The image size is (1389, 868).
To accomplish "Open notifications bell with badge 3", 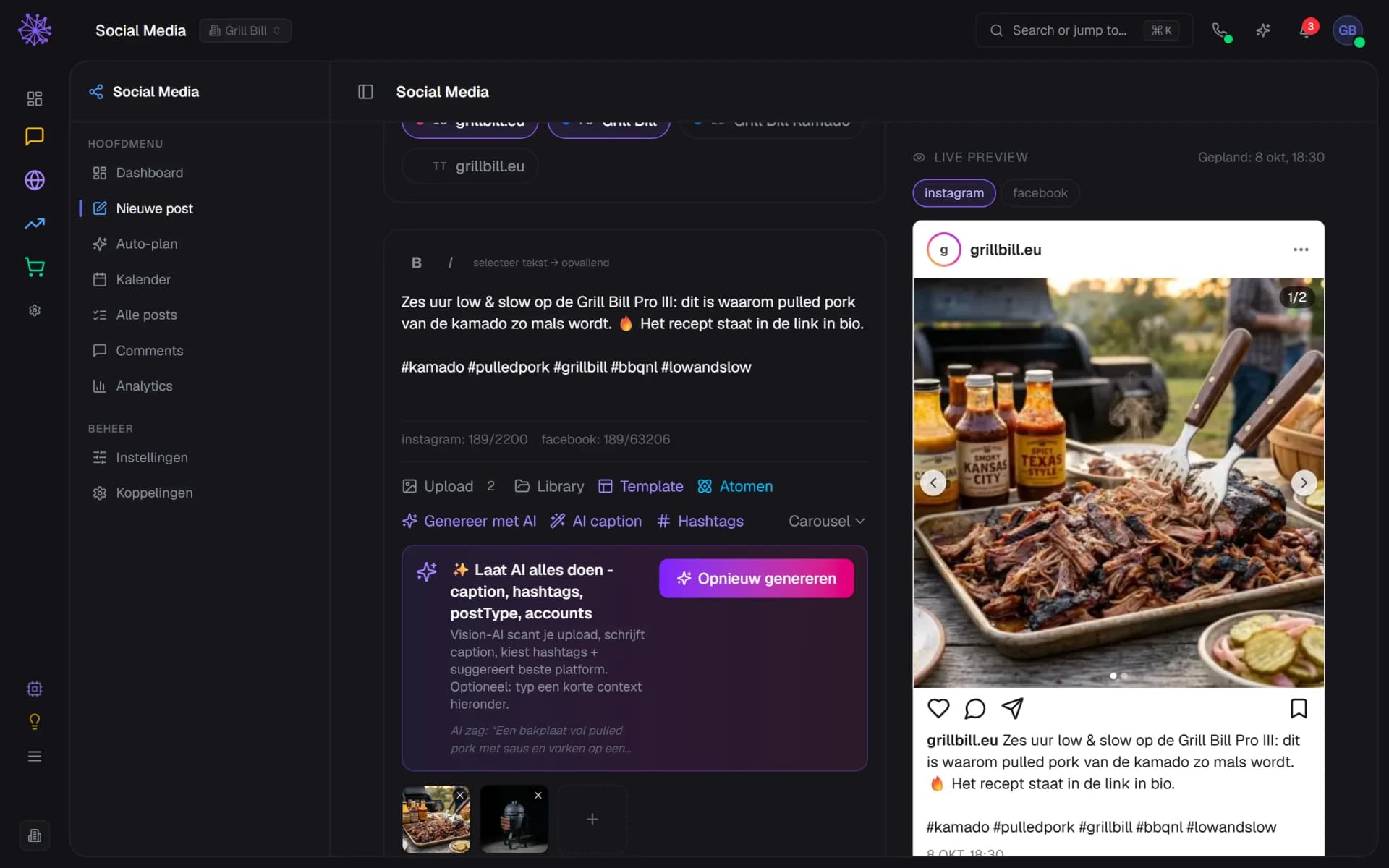I will (x=1306, y=30).
